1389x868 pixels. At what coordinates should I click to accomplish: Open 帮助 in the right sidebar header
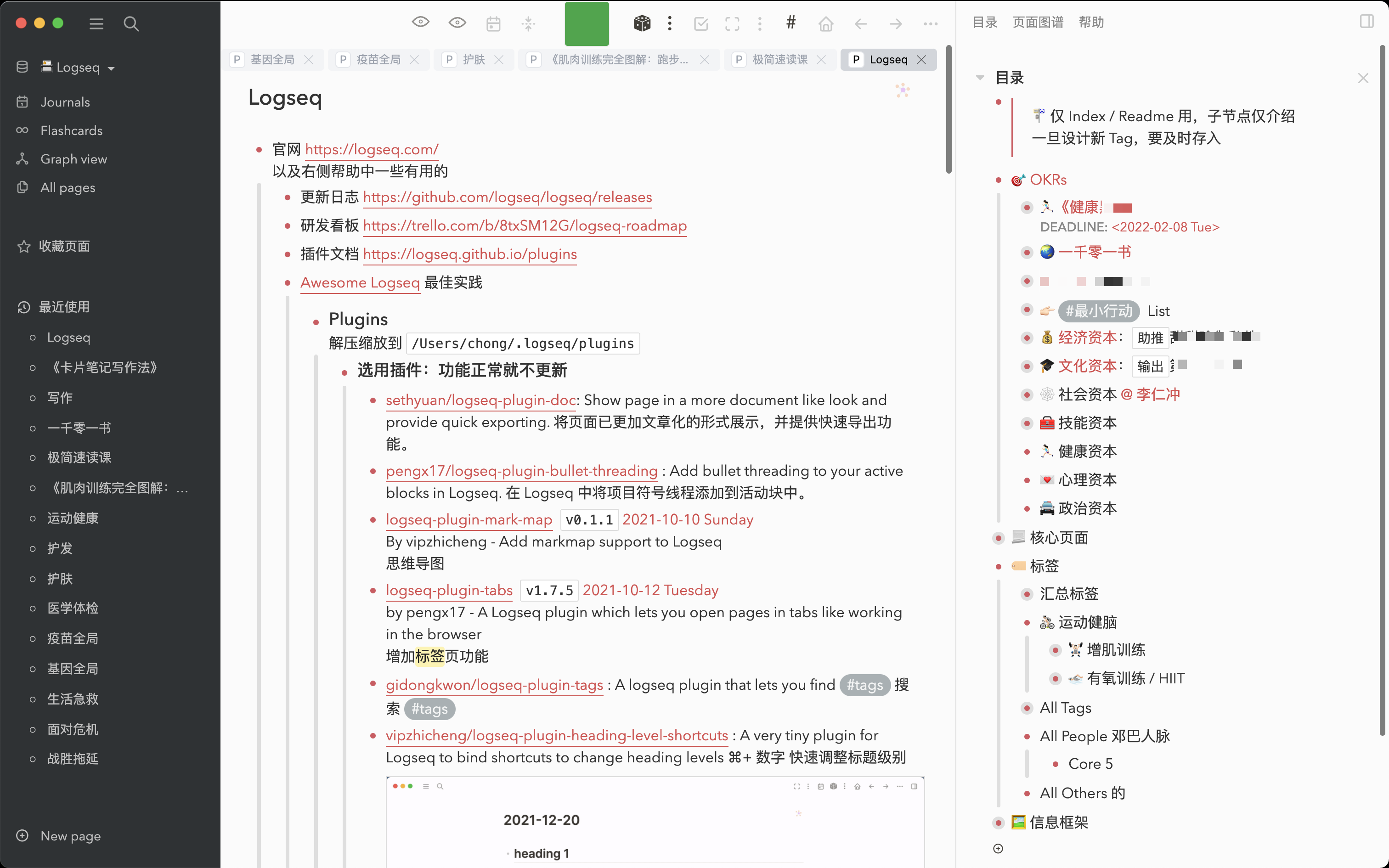1091,23
